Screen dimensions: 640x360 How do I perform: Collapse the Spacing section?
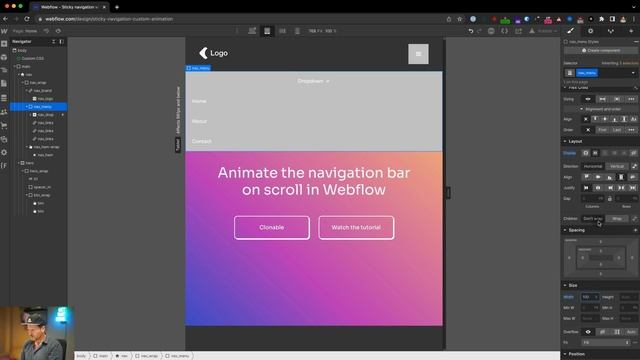click(576, 230)
